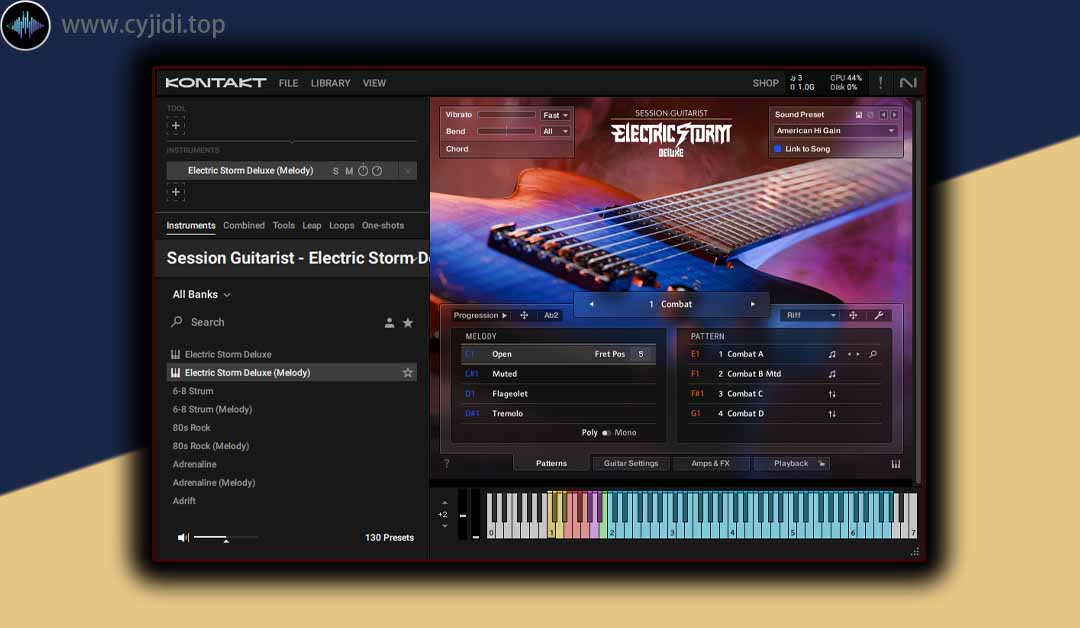The height and width of the screenshot is (628, 1080).
Task: Click the speaker volume icon in the browser
Action: click(x=183, y=537)
